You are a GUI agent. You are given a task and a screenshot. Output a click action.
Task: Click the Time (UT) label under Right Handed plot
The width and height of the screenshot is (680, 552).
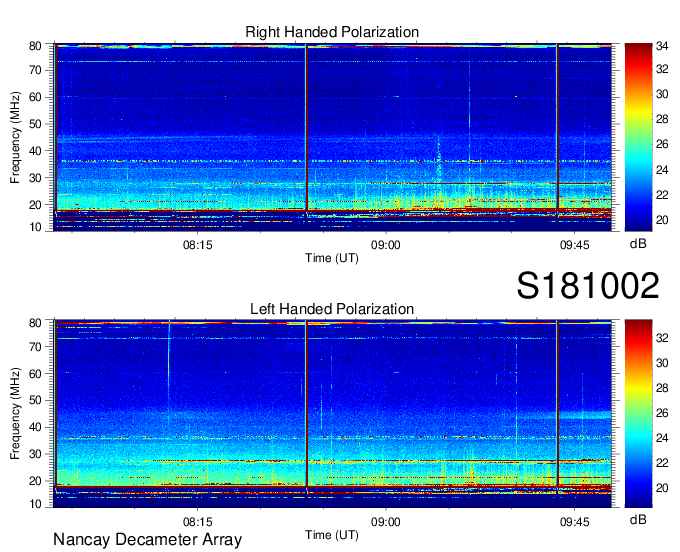pos(332,258)
